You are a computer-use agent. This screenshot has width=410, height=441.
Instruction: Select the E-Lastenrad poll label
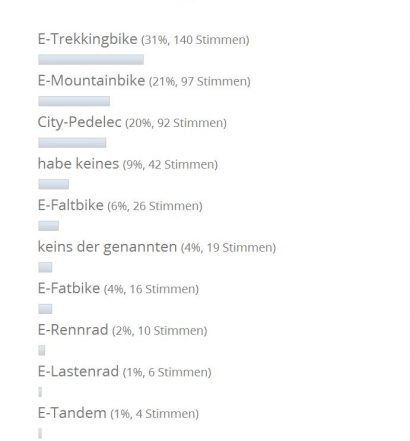coord(78,371)
